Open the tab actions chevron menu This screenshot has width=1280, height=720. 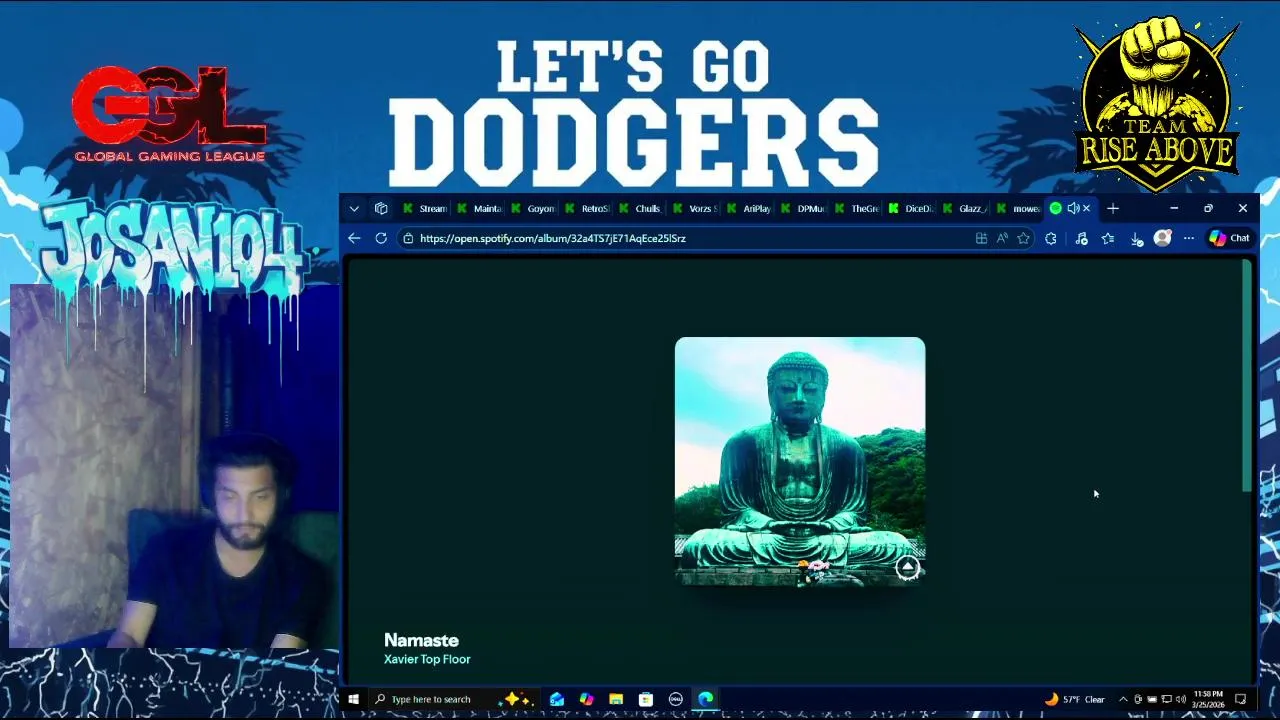pyautogui.click(x=354, y=209)
